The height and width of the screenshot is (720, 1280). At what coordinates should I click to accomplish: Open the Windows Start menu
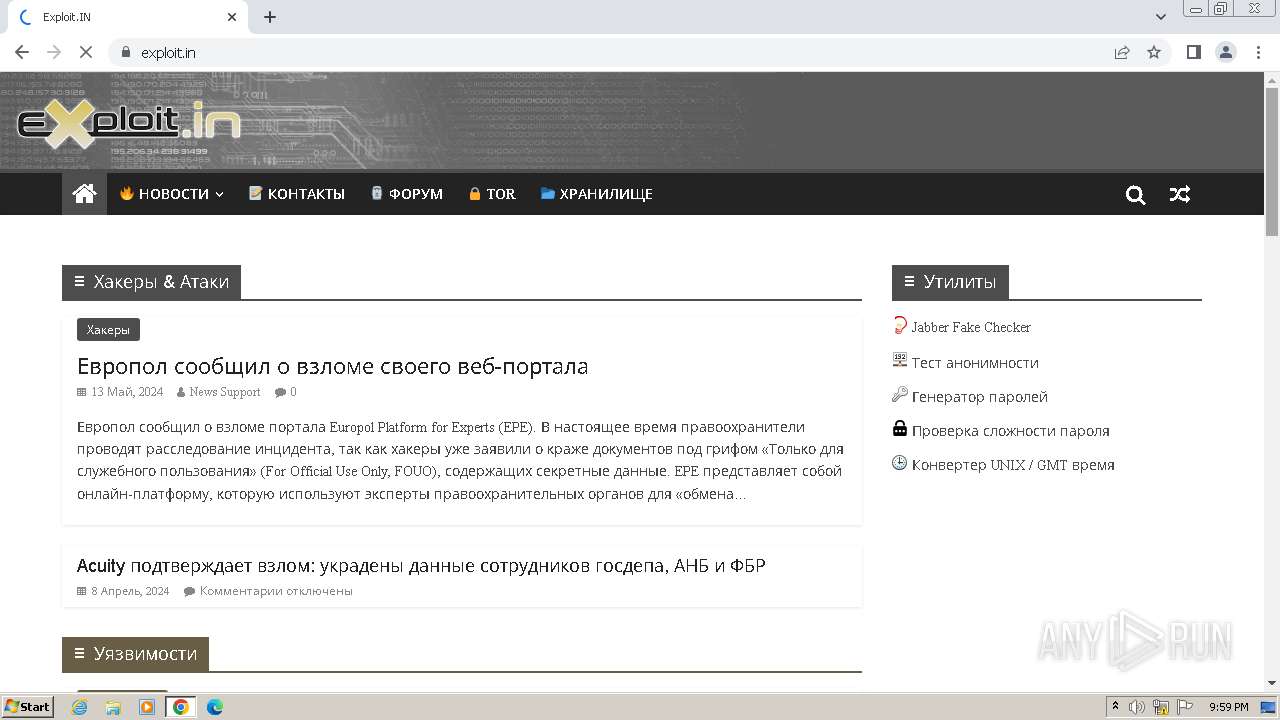click(28, 707)
